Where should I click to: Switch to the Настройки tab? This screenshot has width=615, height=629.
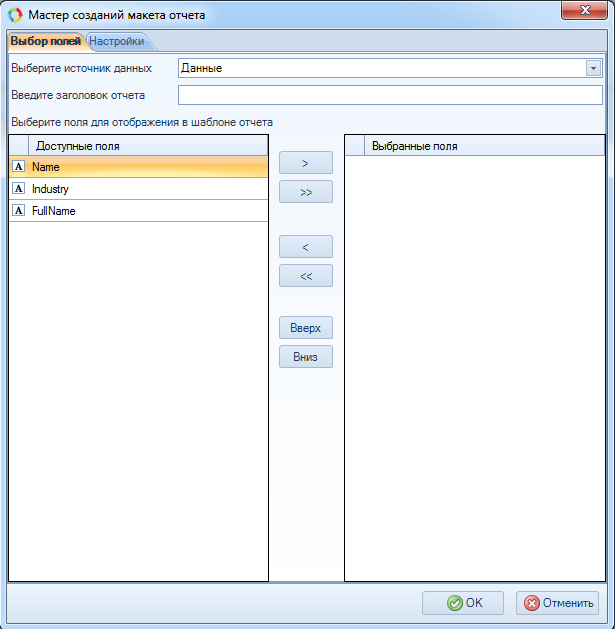[x=117, y=41]
